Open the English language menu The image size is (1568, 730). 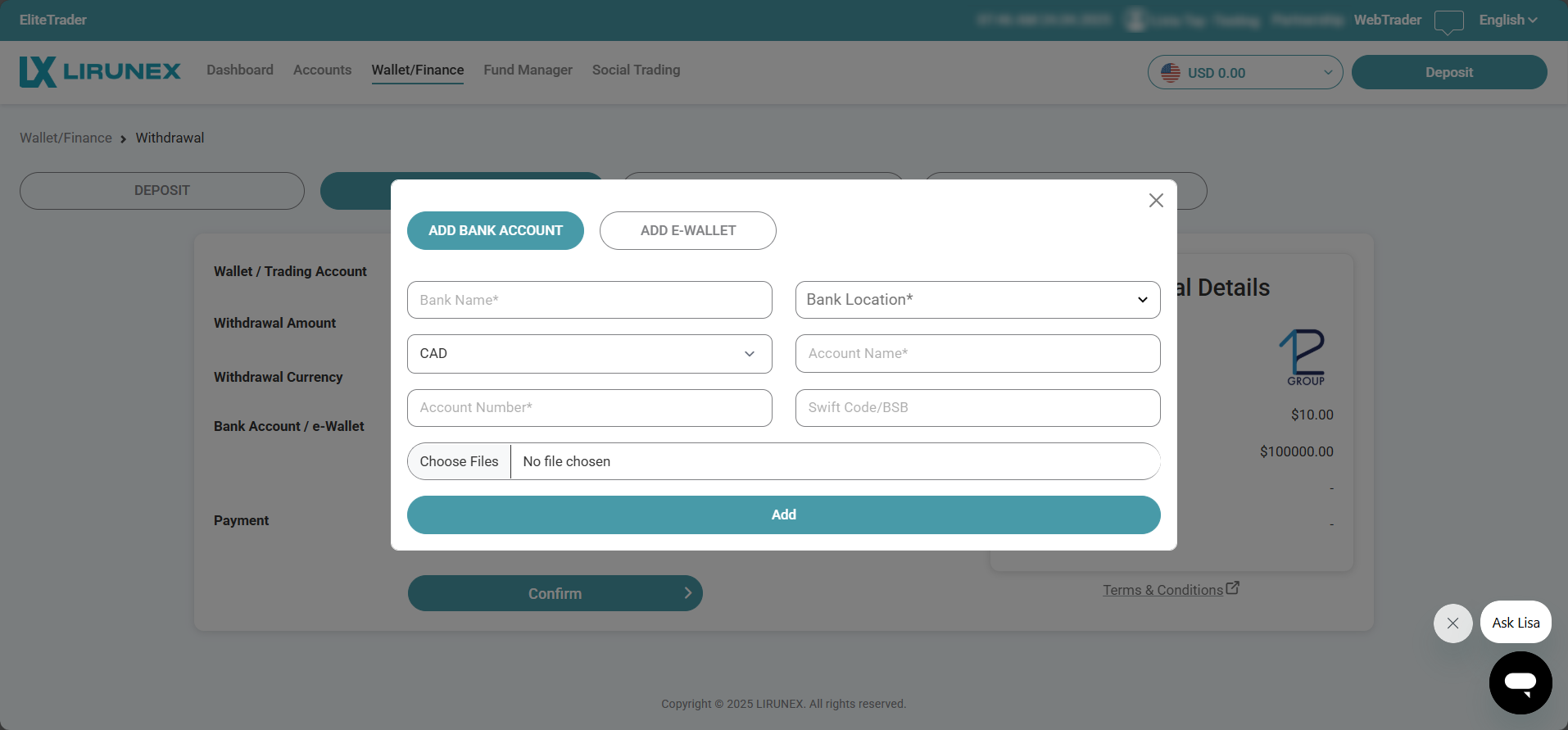(1507, 20)
